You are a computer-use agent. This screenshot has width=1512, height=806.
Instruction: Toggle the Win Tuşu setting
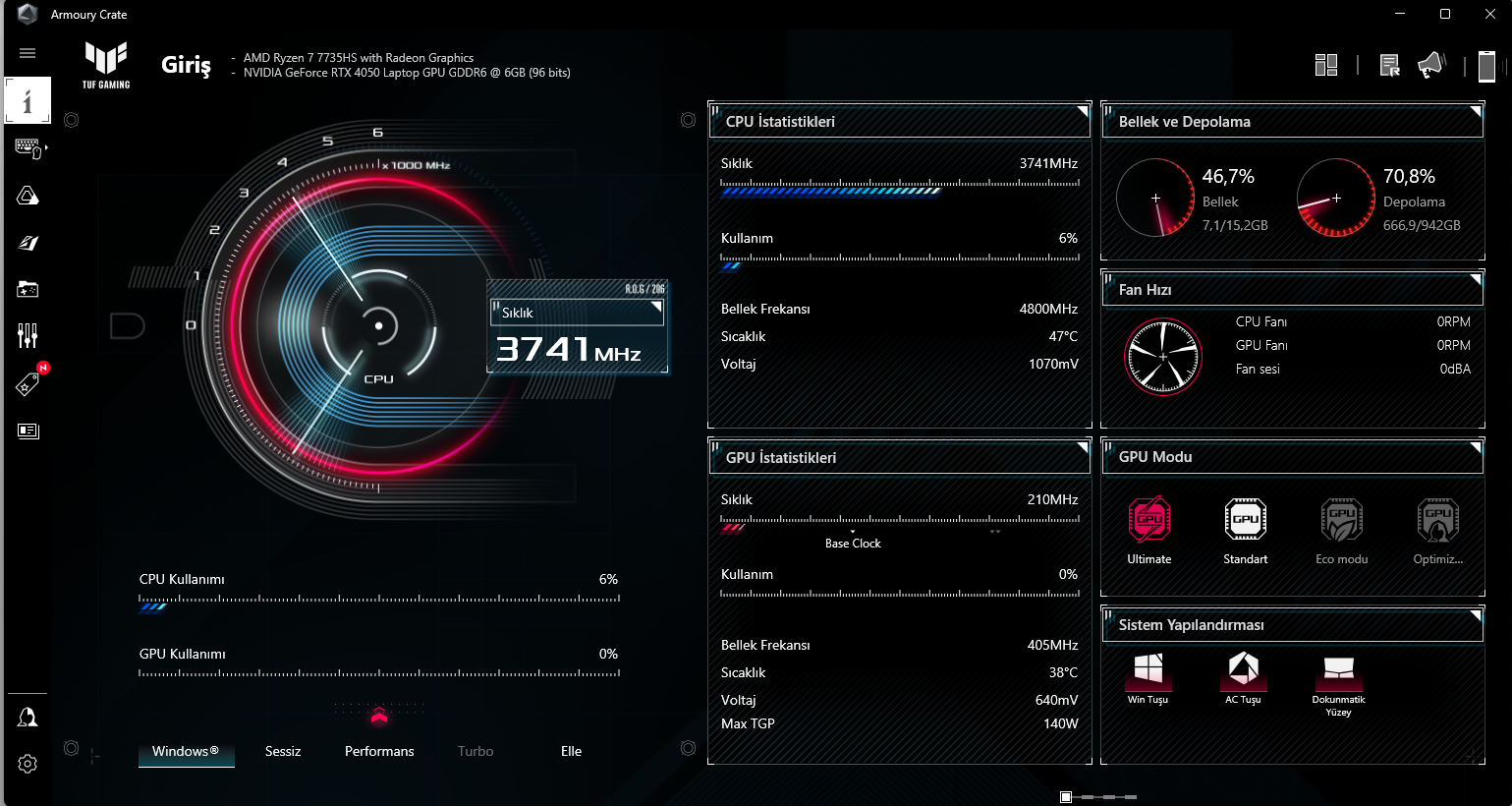tap(1148, 678)
